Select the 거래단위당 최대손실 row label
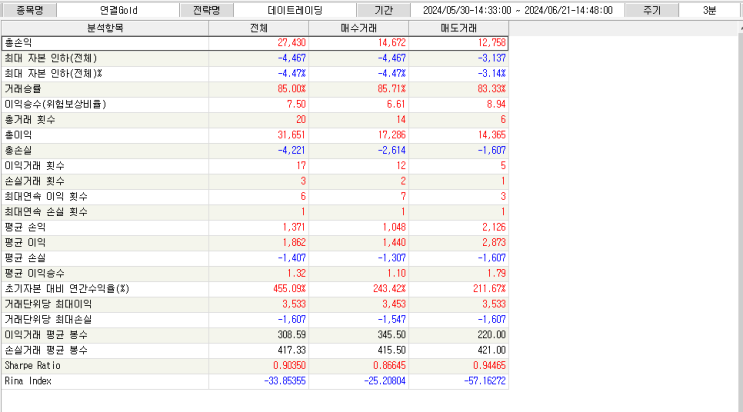The image size is (743, 412). click(48, 319)
